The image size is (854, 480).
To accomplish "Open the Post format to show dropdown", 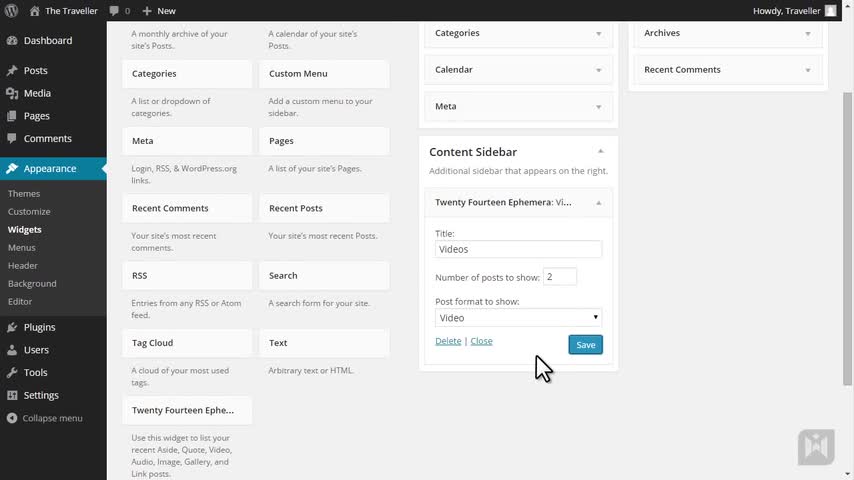I will 518,318.
